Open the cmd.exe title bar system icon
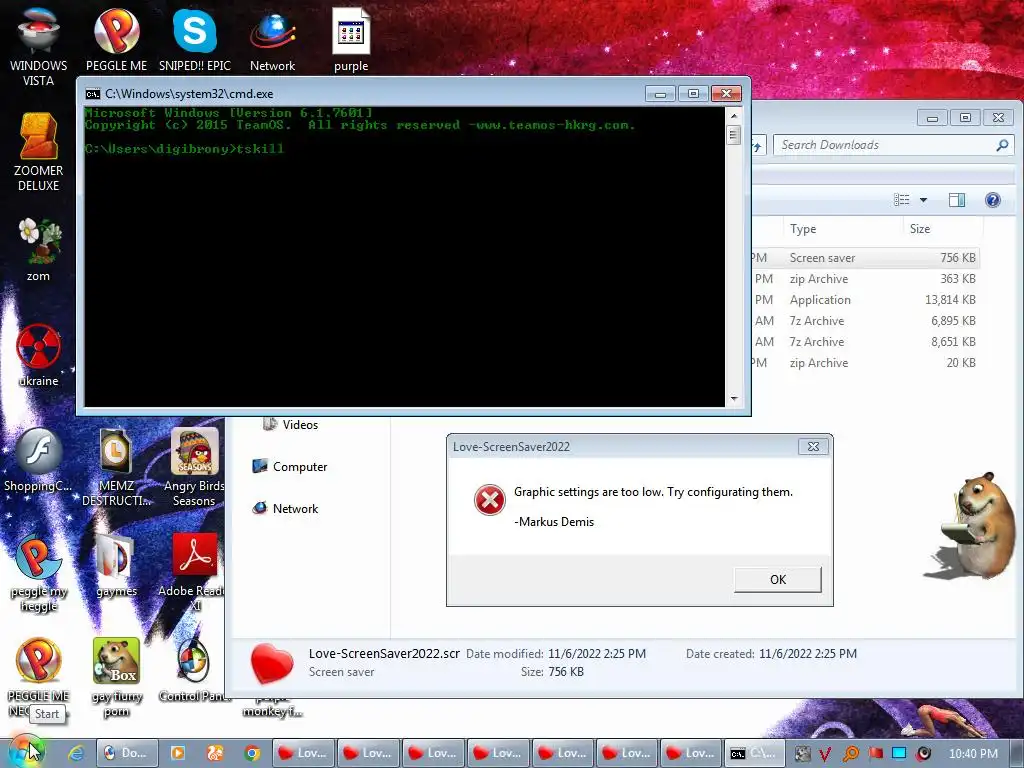The height and width of the screenshot is (768, 1024). click(92, 94)
